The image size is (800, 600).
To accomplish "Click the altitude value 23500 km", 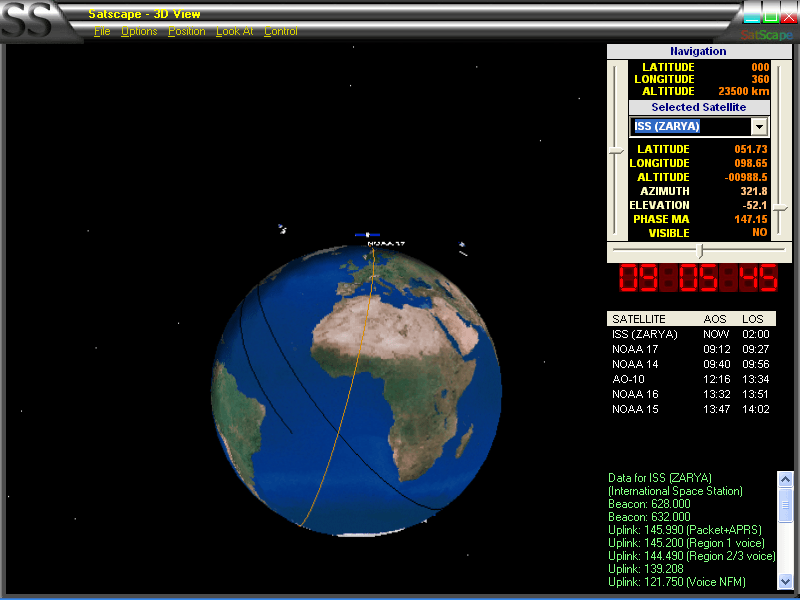I will click(x=743, y=91).
